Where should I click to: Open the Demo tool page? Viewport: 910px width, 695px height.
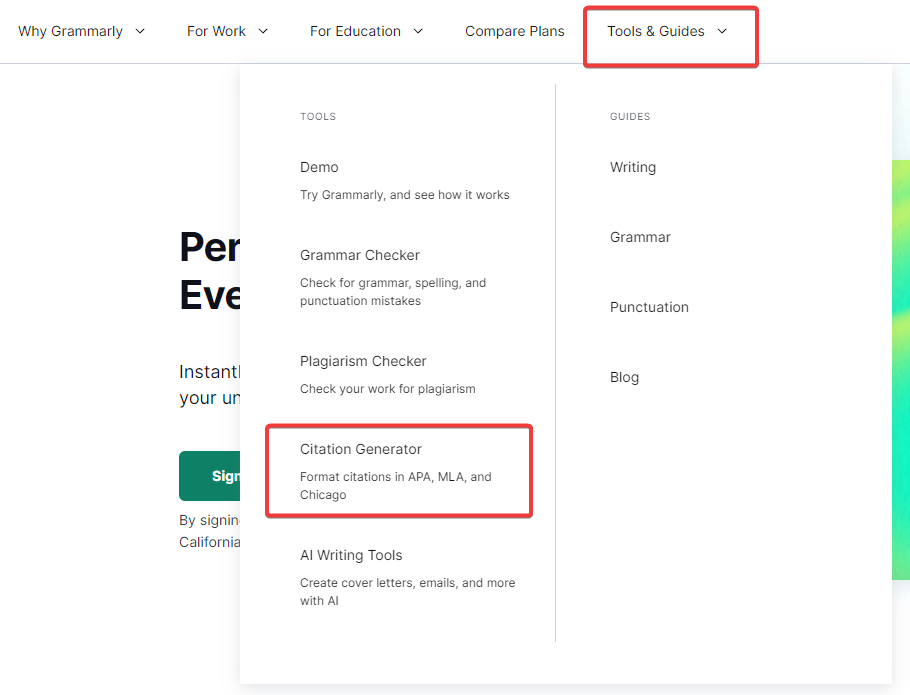click(x=319, y=167)
